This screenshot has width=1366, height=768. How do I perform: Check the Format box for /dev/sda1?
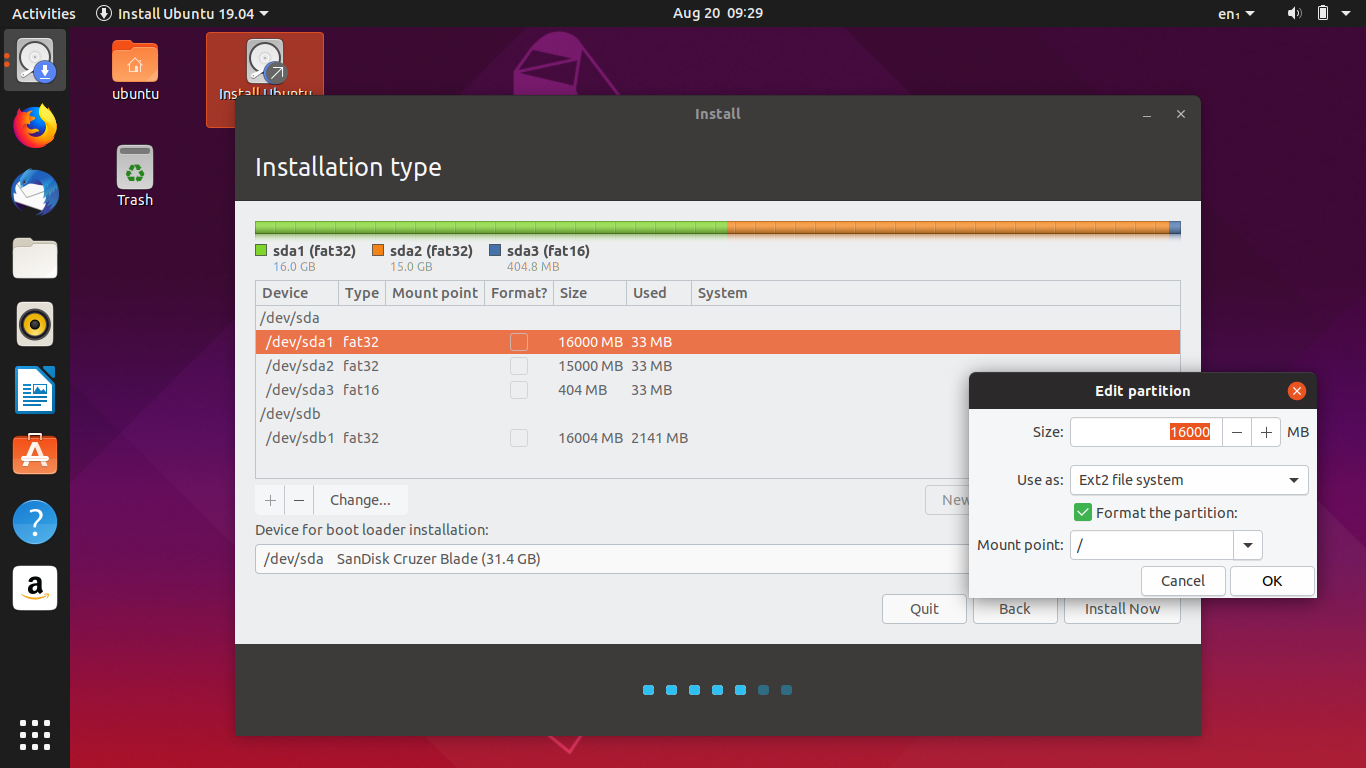[x=519, y=341]
